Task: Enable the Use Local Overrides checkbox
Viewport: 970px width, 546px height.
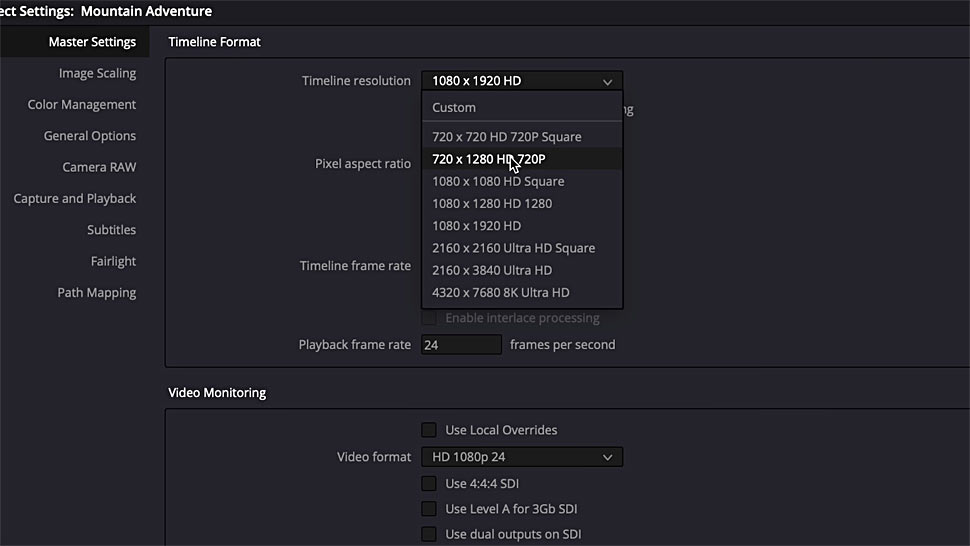Action: (x=429, y=430)
